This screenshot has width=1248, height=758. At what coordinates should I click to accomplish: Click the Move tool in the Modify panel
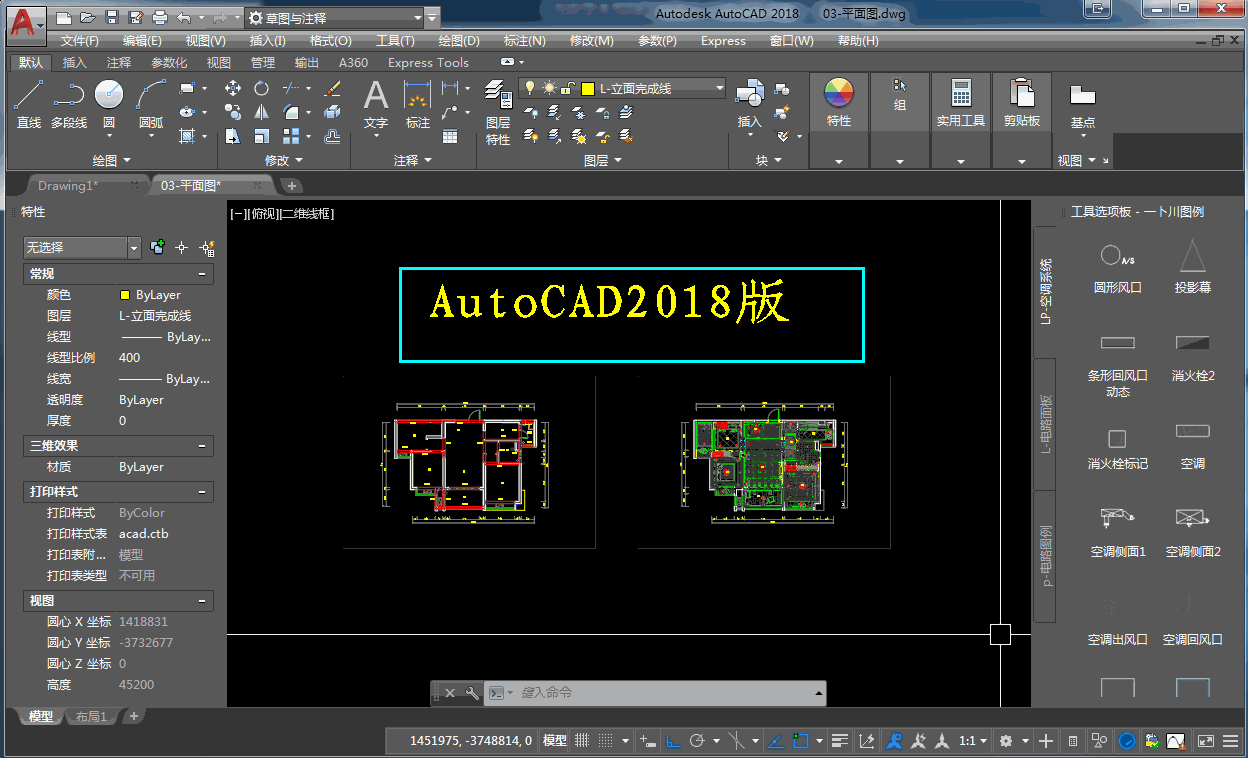click(x=233, y=88)
